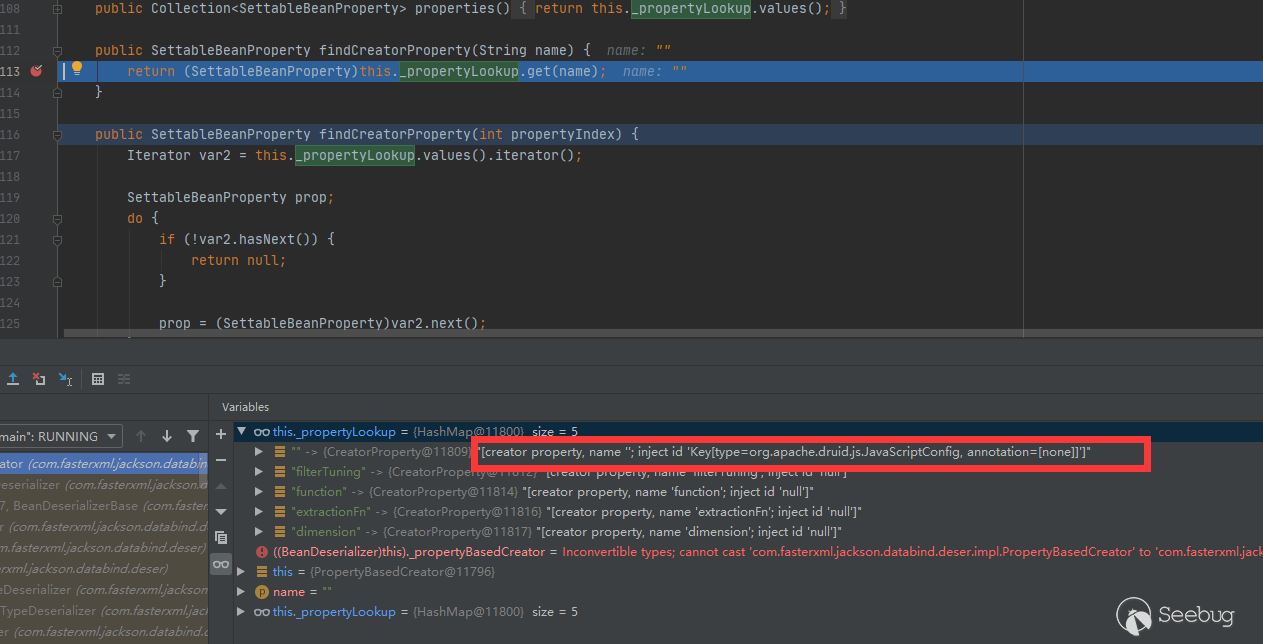
Task: Toggle the breakpoint on line 113
Action: [x=36, y=71]
